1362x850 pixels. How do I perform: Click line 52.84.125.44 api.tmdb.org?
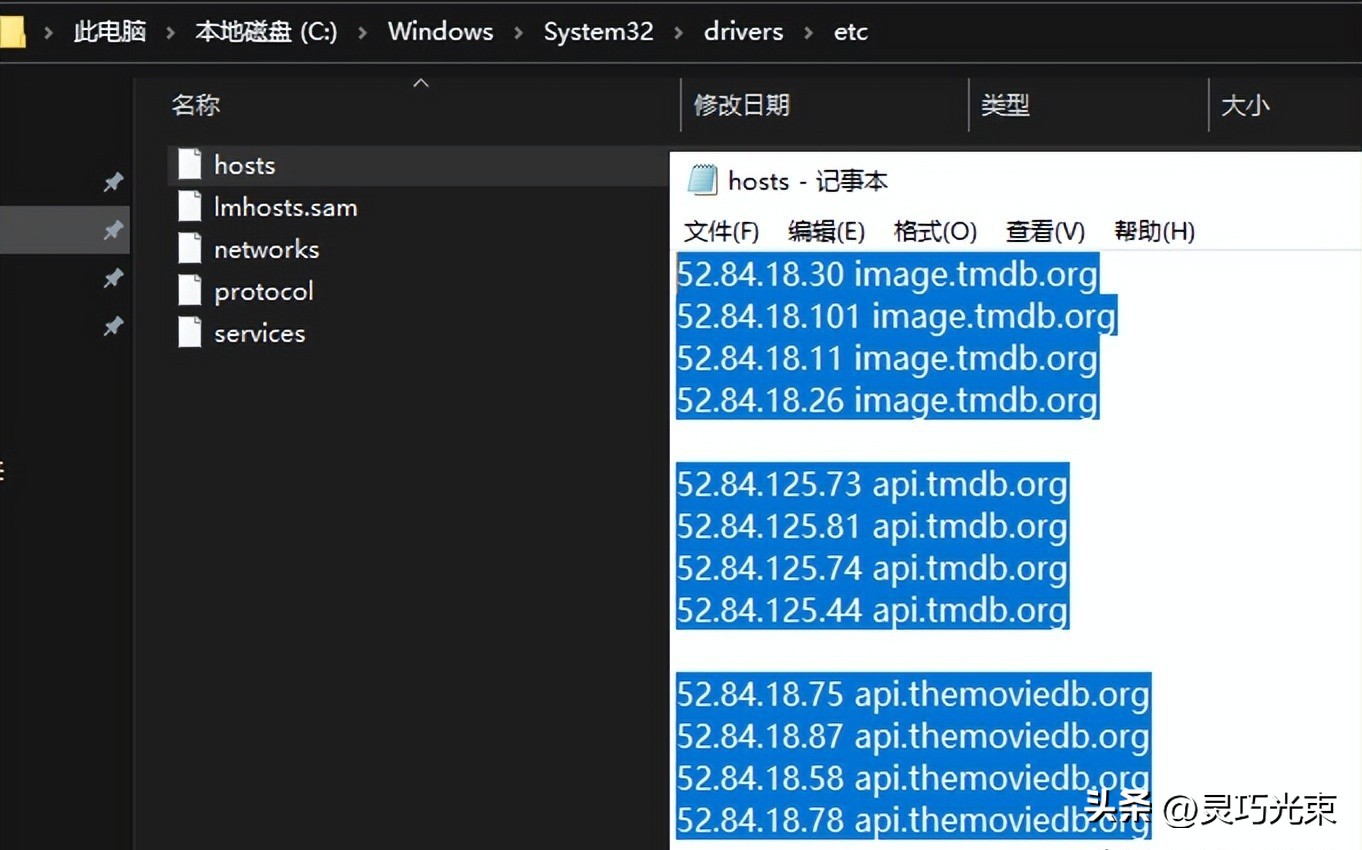tap(873, 609)
